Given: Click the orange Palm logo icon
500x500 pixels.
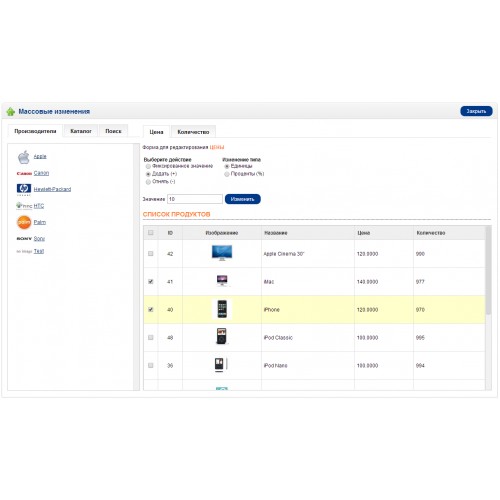Looking at the screenshot, I should coord(24,222).
